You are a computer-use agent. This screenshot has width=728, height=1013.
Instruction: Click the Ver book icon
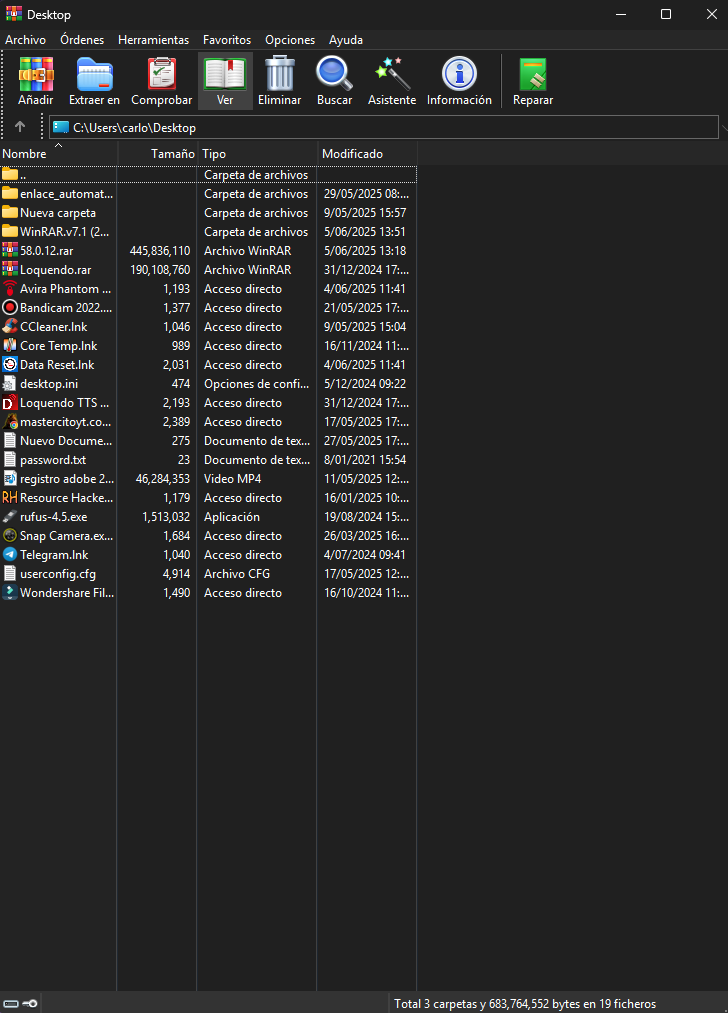coord(225,74)
